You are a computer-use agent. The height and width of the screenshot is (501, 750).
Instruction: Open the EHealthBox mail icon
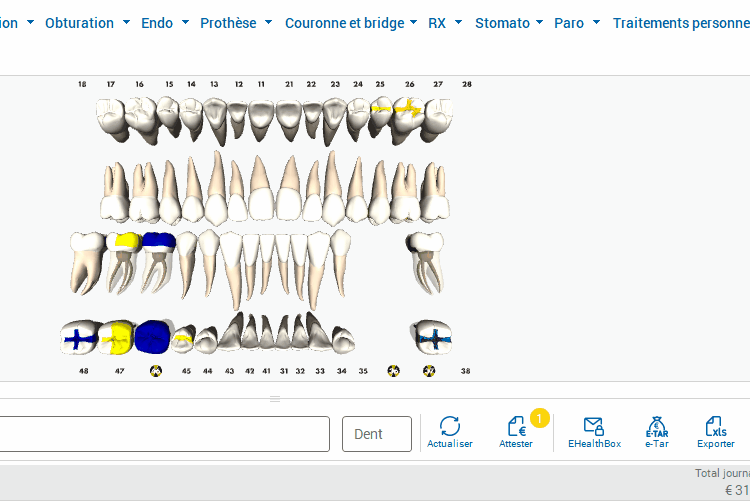[593, 426]
